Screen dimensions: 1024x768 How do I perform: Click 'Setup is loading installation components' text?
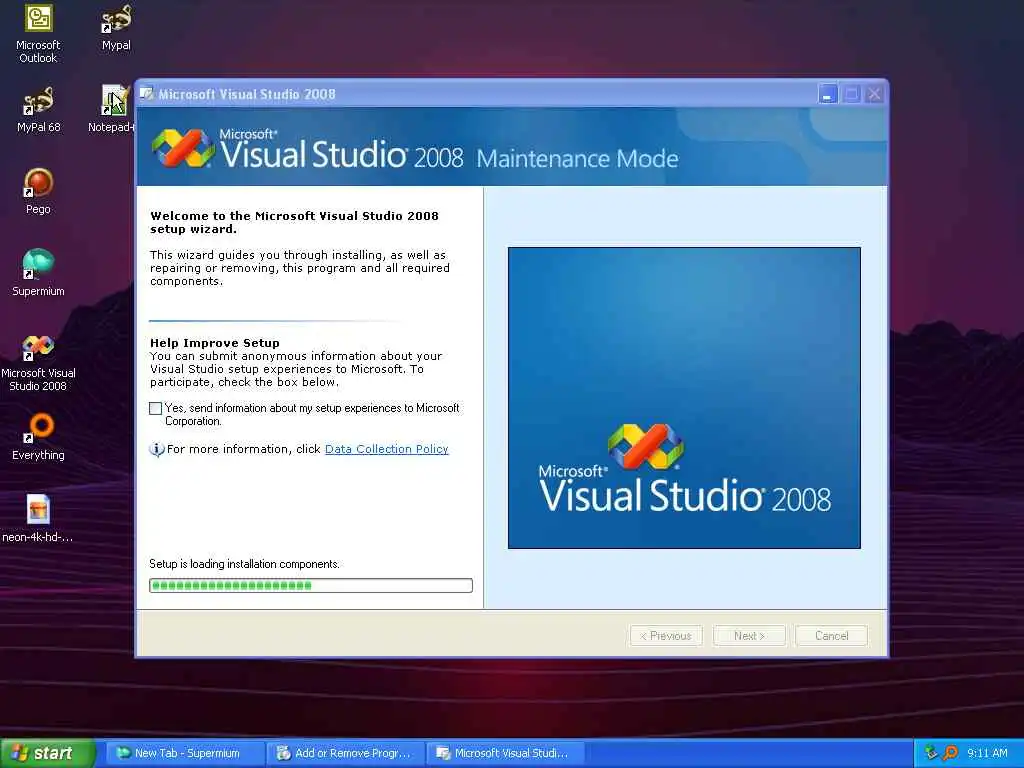(244, 564)
